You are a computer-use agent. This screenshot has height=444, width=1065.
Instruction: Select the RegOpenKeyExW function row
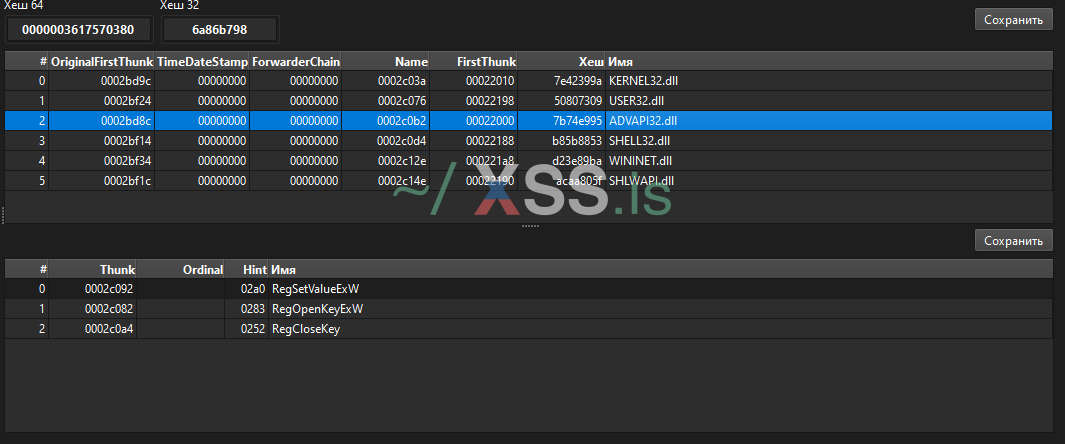528,309
